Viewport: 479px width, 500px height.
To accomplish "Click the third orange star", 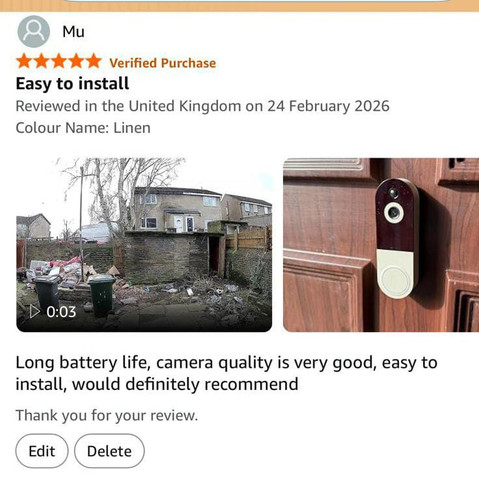I will tap(59, 61).
